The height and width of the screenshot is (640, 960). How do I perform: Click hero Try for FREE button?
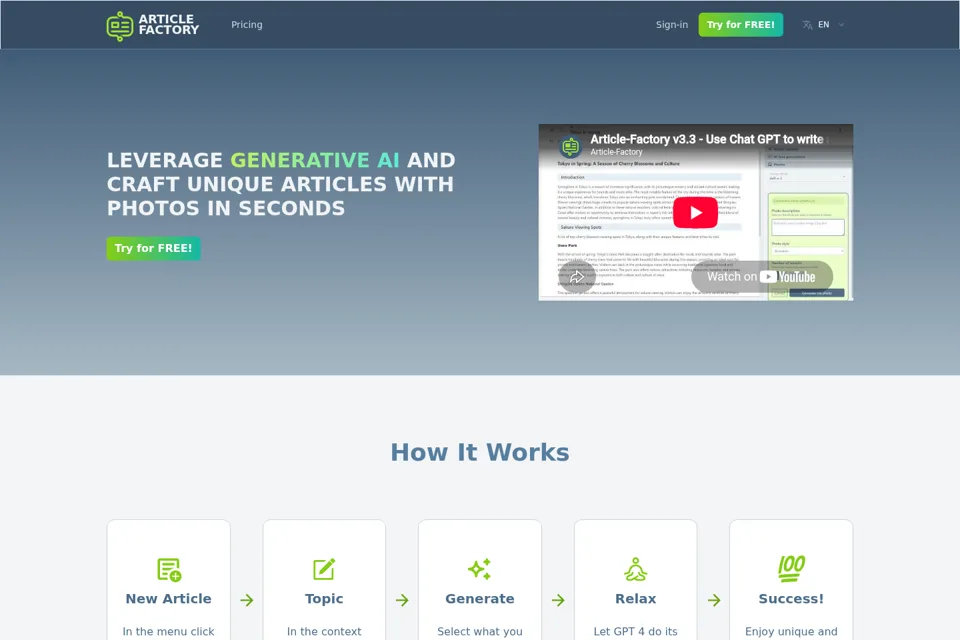point(153,248)
